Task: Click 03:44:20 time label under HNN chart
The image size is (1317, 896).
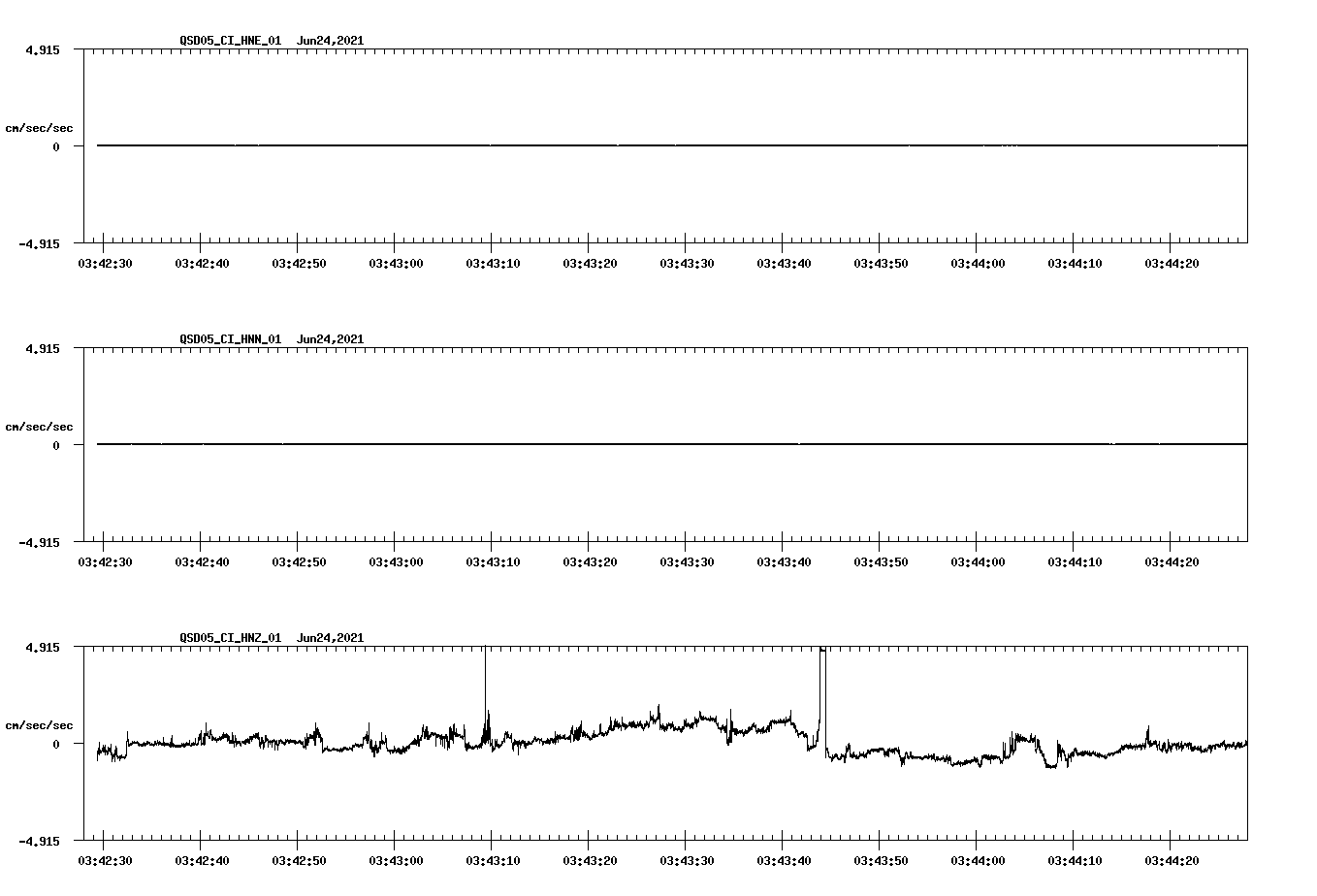Action: (x=1172, y=561)
